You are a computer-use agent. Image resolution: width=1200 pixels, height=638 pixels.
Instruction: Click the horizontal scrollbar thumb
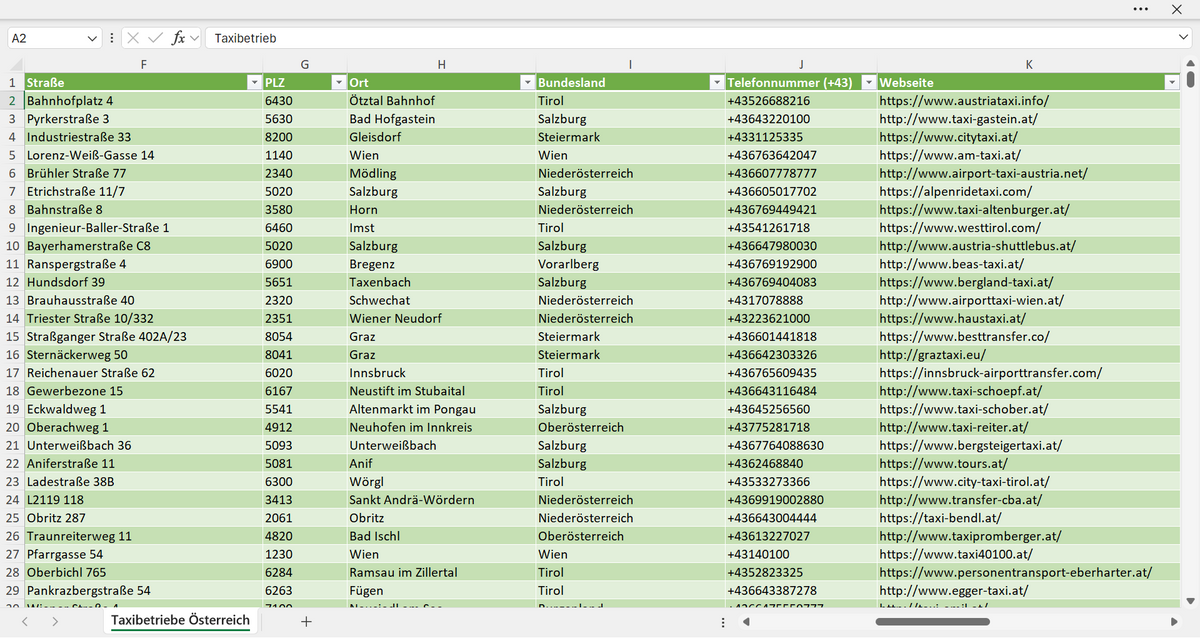(932, 622)
